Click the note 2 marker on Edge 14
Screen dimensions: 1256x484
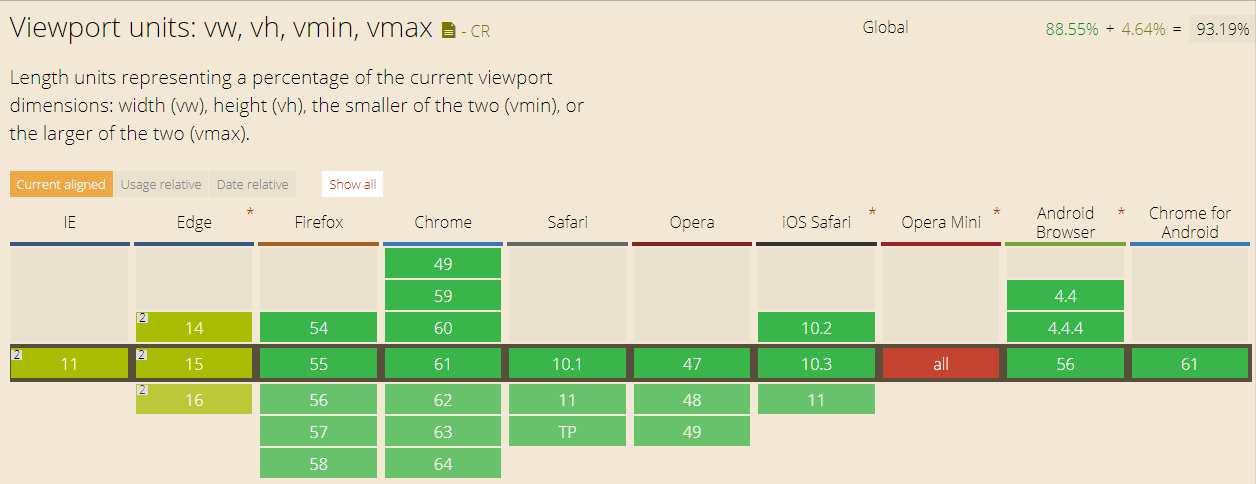pos(142,318)
